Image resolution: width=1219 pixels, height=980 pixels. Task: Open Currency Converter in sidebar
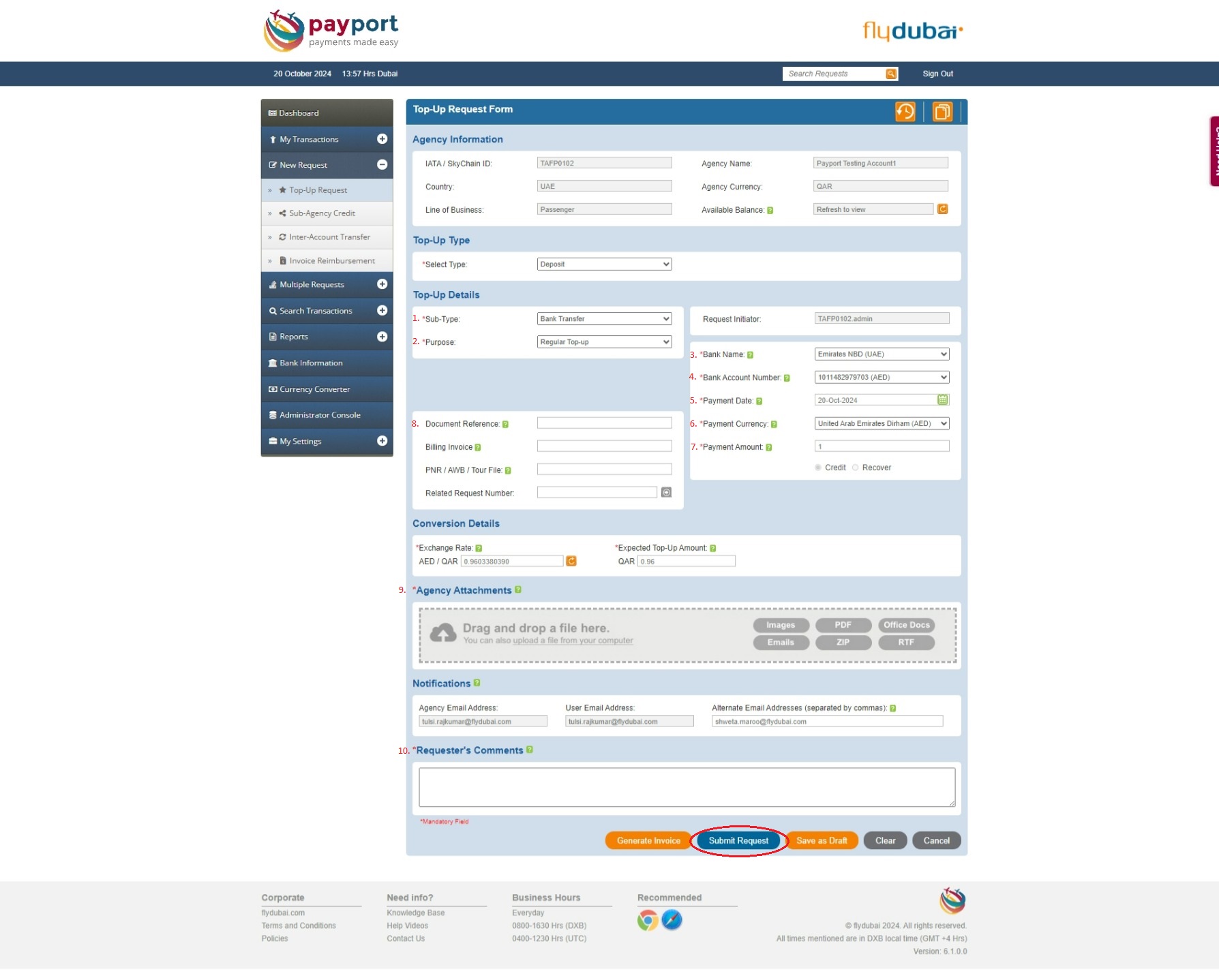coord(327,389)
